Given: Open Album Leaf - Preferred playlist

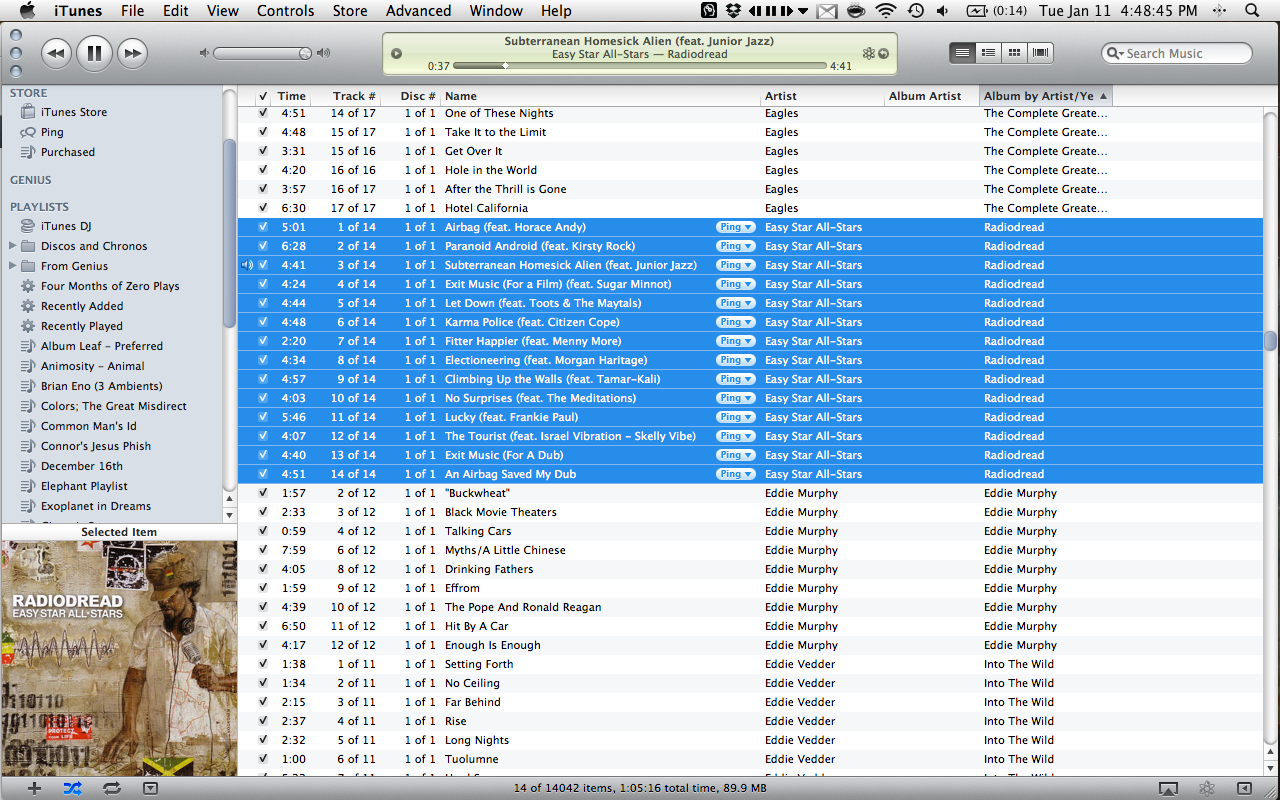Looking at the screenshot, I should [x=101, y=346].
